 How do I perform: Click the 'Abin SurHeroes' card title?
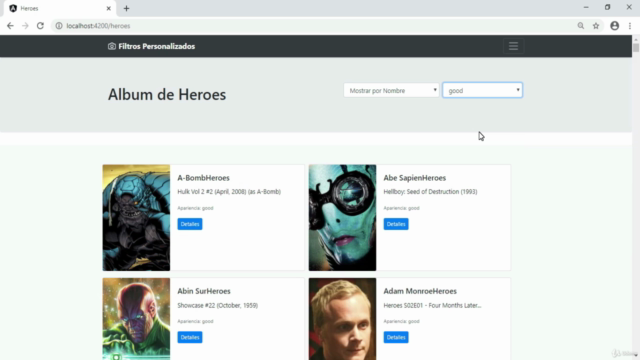[204, 291]
